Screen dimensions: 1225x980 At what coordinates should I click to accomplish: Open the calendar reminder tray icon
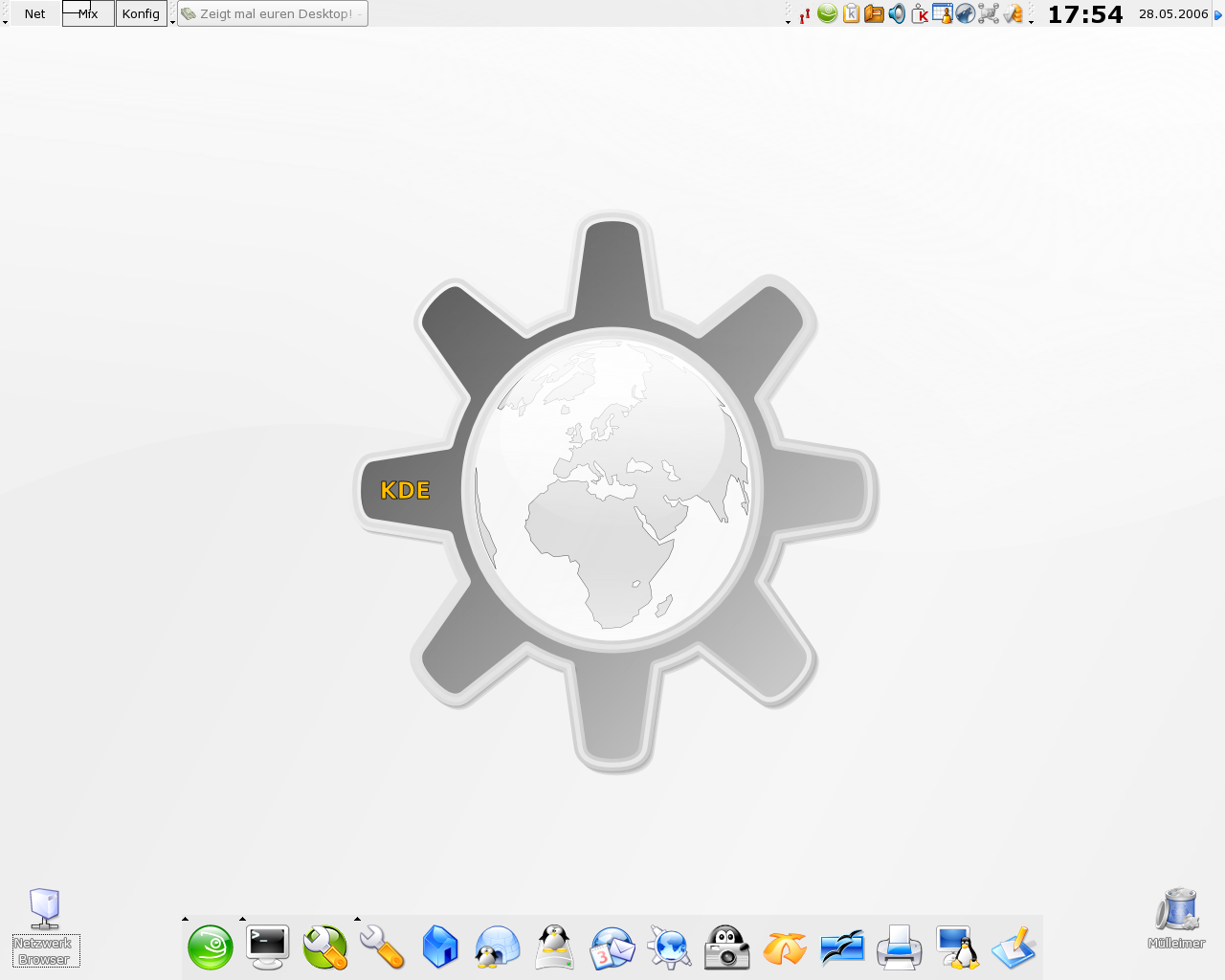pyautogui.click(x=943, y=14)
